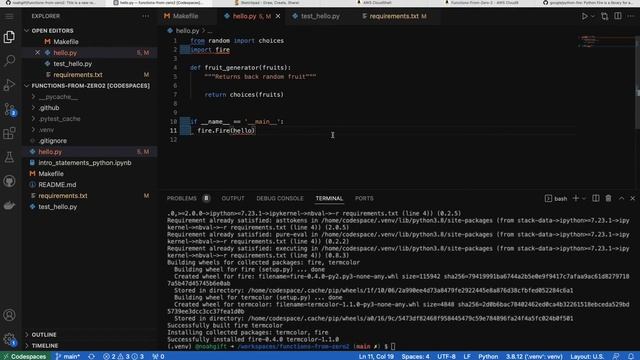Click the open changes compare icon
640x360 pixels.
click(x=604, y=16)
